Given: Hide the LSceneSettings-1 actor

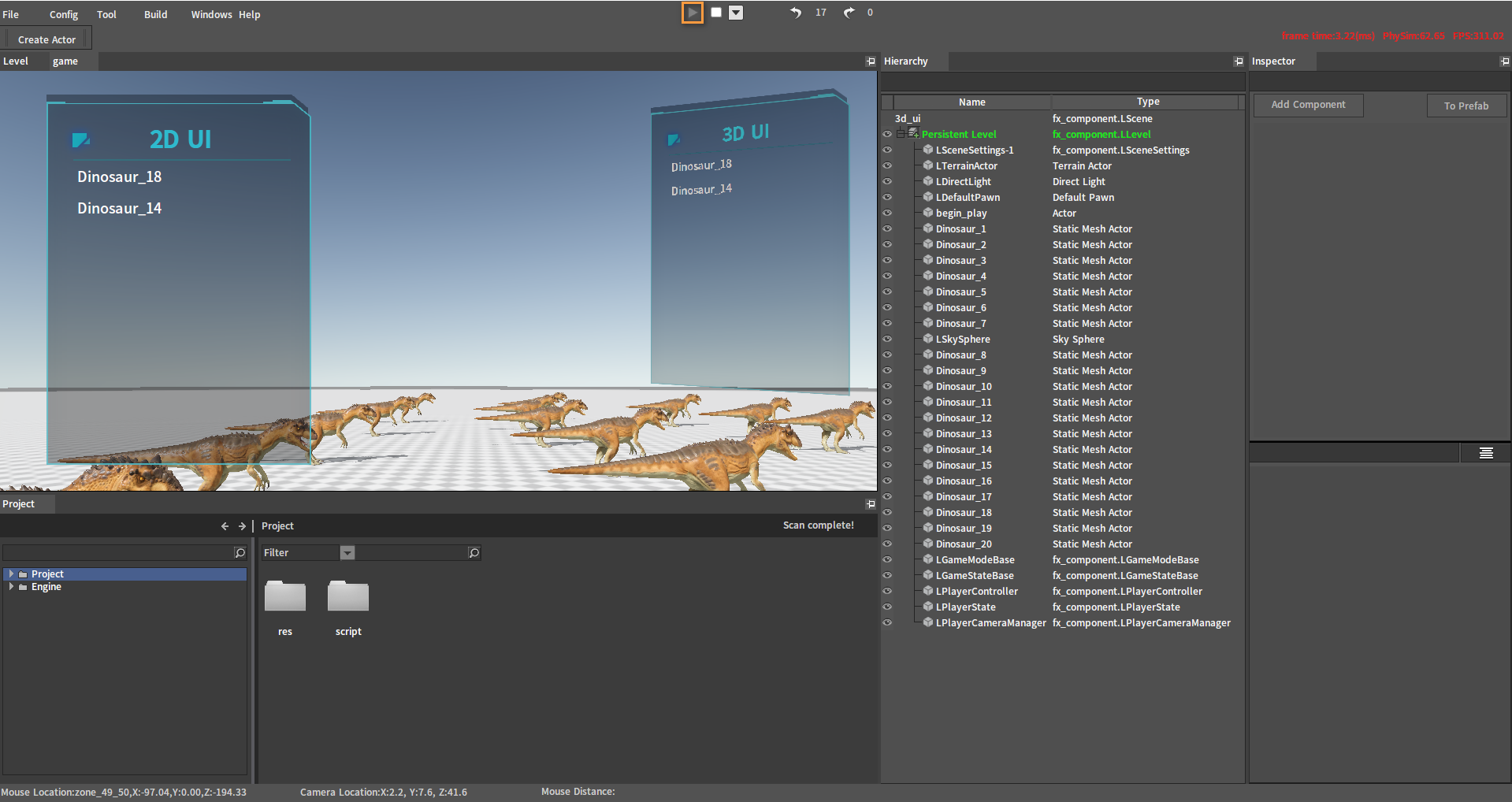Looking at the screenshot, I should click(887, 150).
